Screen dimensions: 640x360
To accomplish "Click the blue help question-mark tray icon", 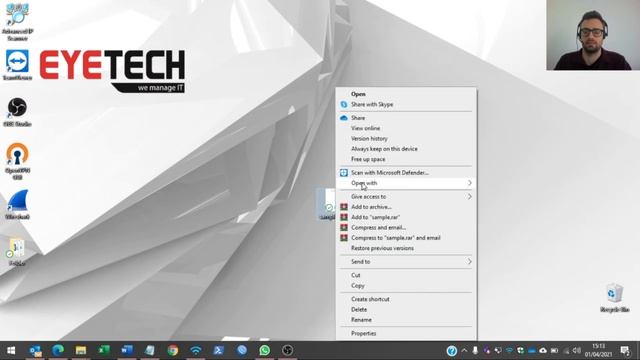I will [x=451, y=351].
